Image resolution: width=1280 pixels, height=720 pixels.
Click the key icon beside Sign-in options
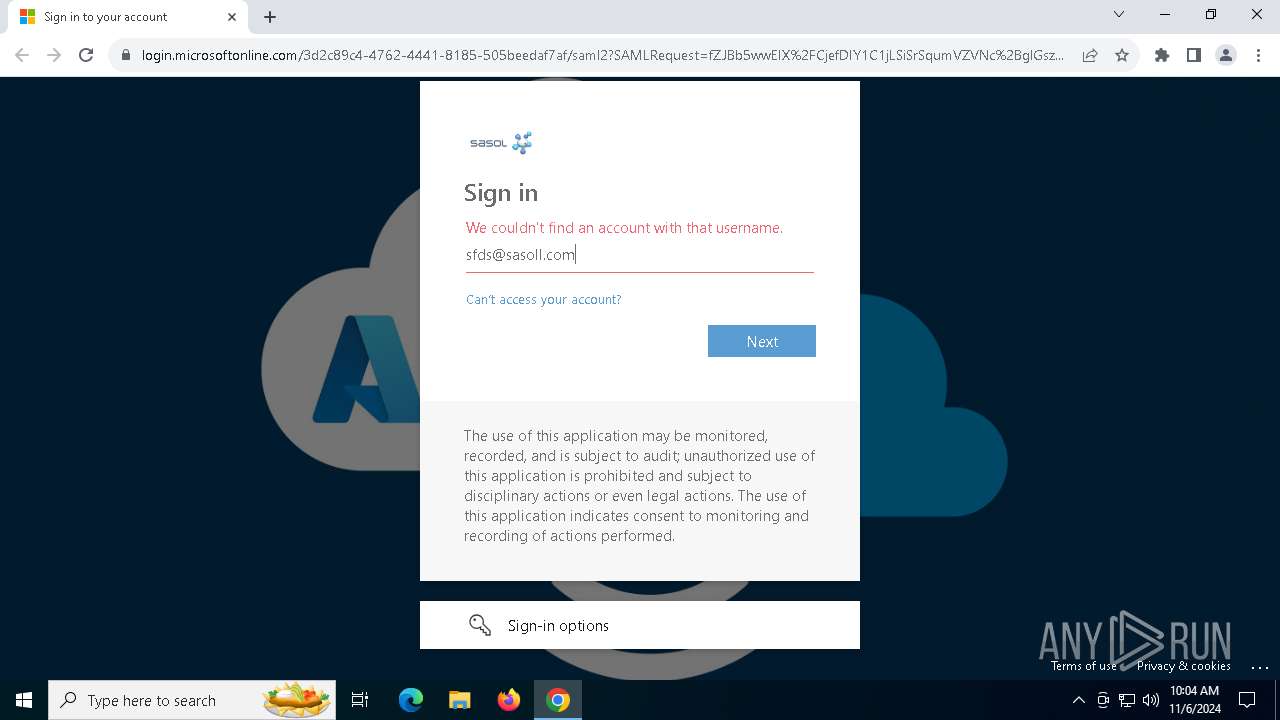480,625
